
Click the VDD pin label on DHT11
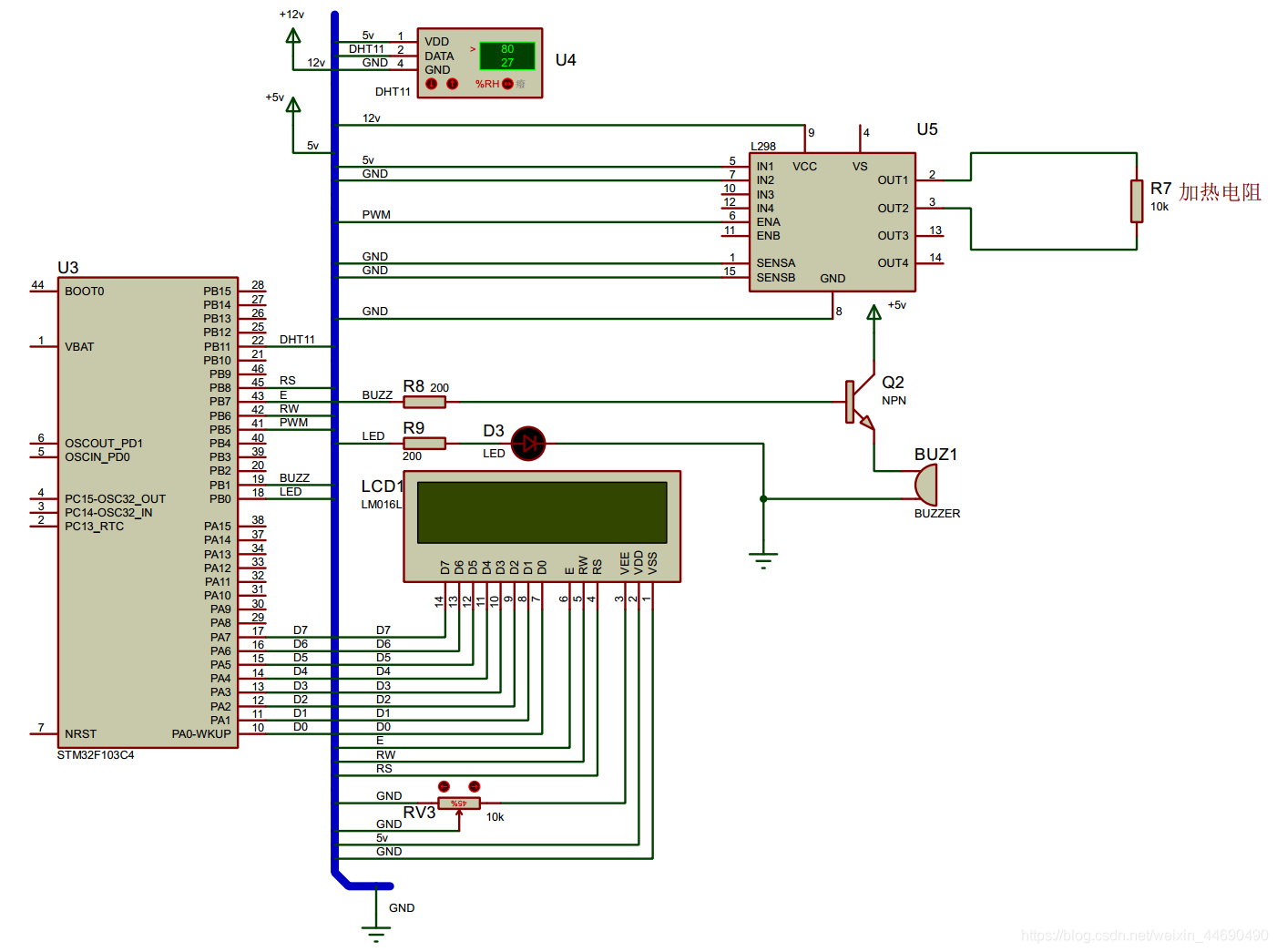tap(437, 42)
